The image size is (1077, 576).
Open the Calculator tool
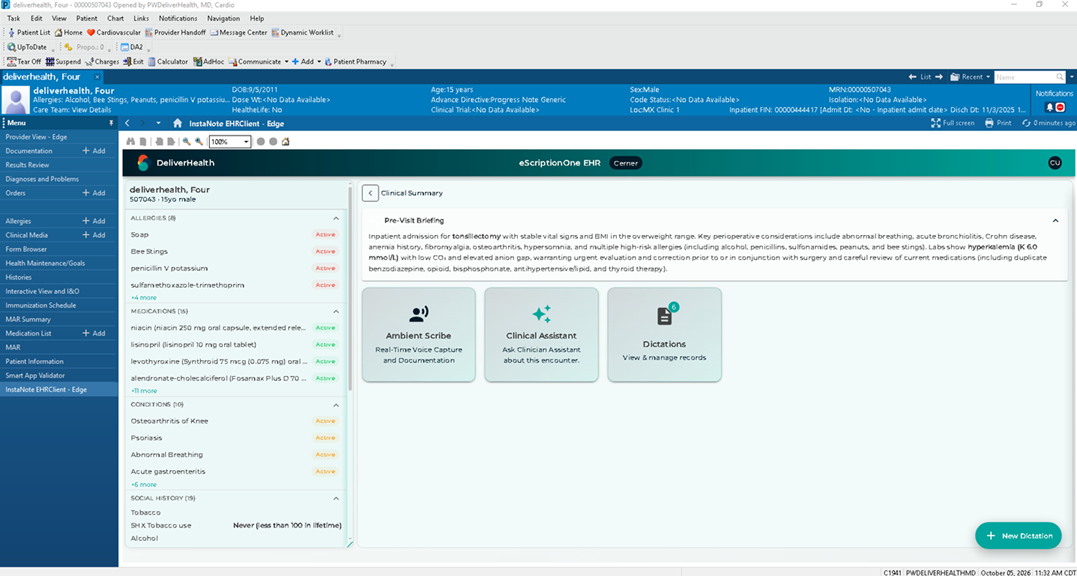[168, 62]
